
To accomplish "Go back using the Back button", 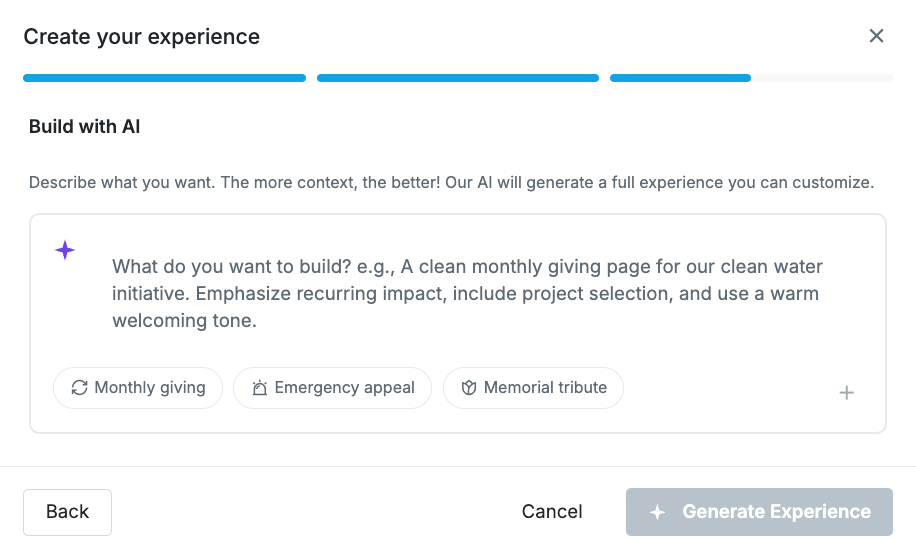I will click(x=67, y=512).
